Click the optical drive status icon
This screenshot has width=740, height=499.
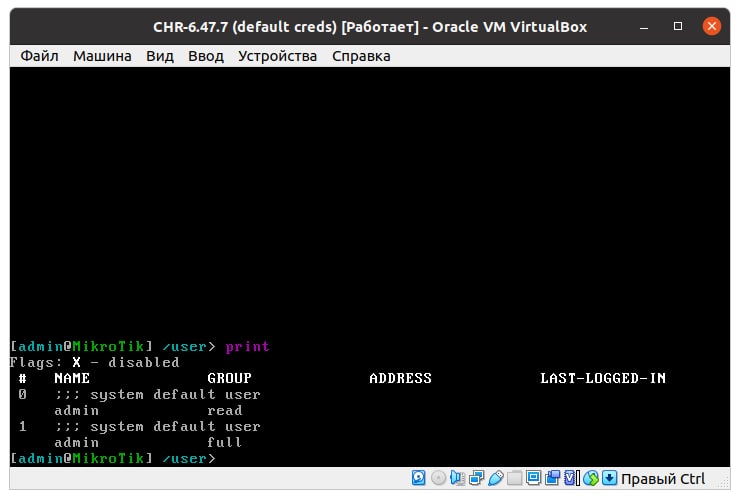click(x=438, y=478)
